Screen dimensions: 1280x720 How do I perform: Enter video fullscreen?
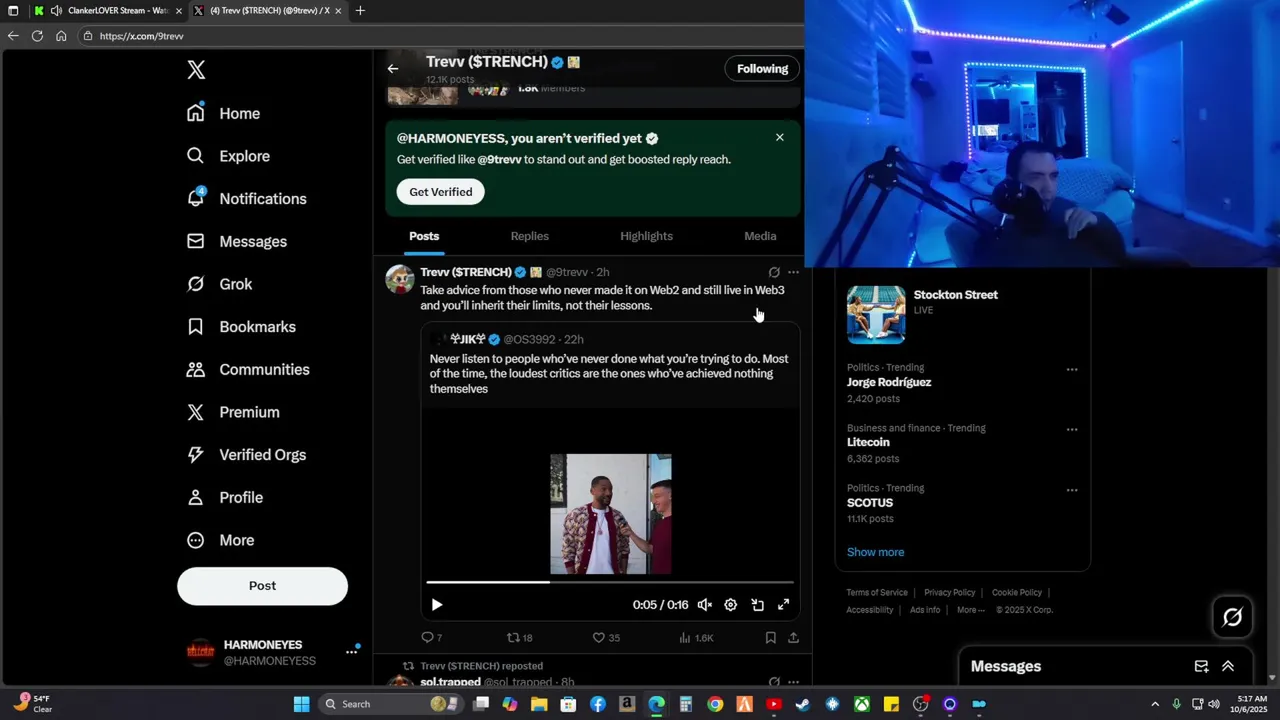click(784, 605)
